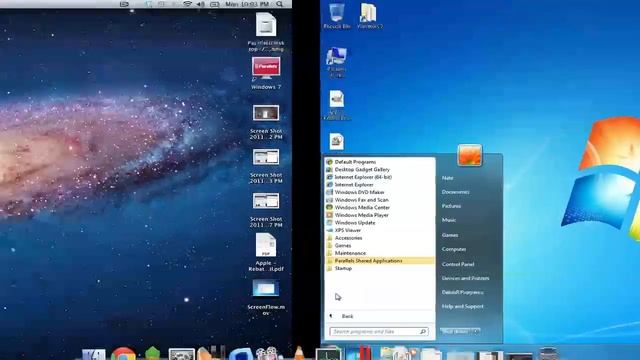Click the user account picture in Start menu
This screenshot has height=360, width=640.
[x=469, y=155]
